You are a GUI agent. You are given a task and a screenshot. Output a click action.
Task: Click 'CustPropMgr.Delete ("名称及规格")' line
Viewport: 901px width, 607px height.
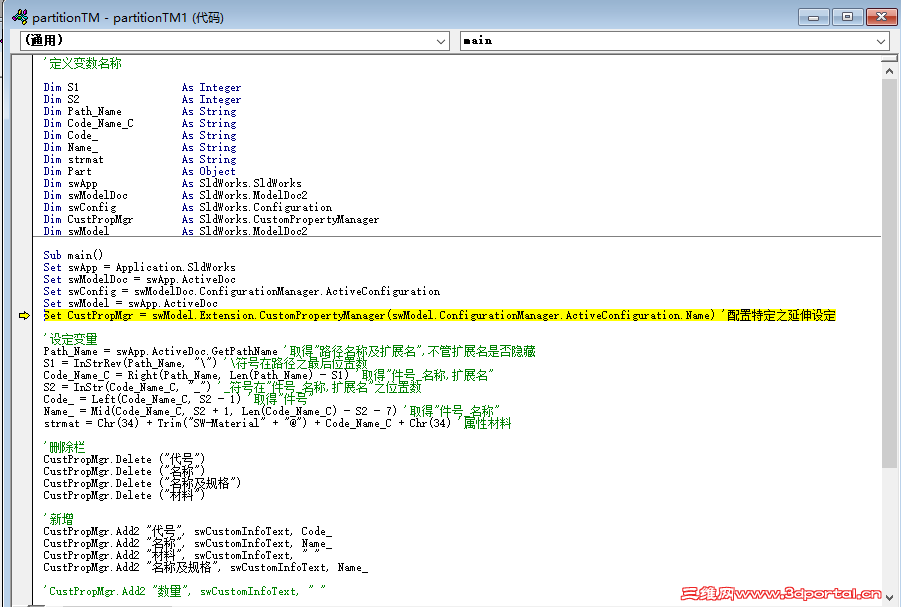pyautogui.click(x=142, y=483)
